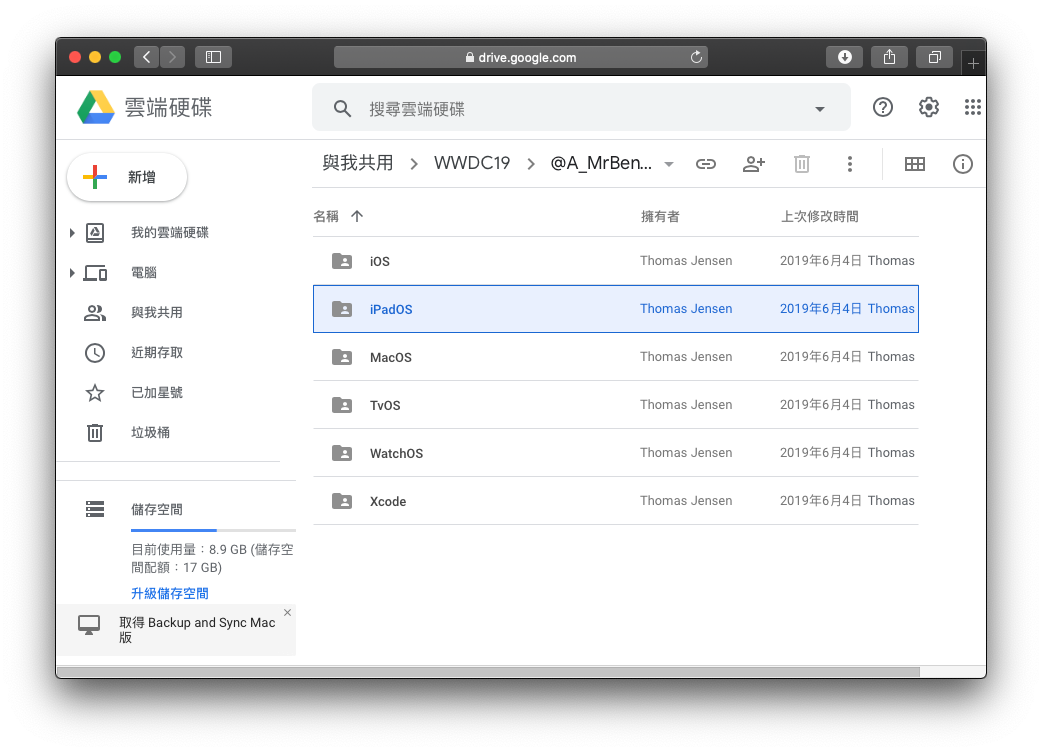Click the horizontal scrollbar at bottom
1042x752 pixels.
point(489,672)
